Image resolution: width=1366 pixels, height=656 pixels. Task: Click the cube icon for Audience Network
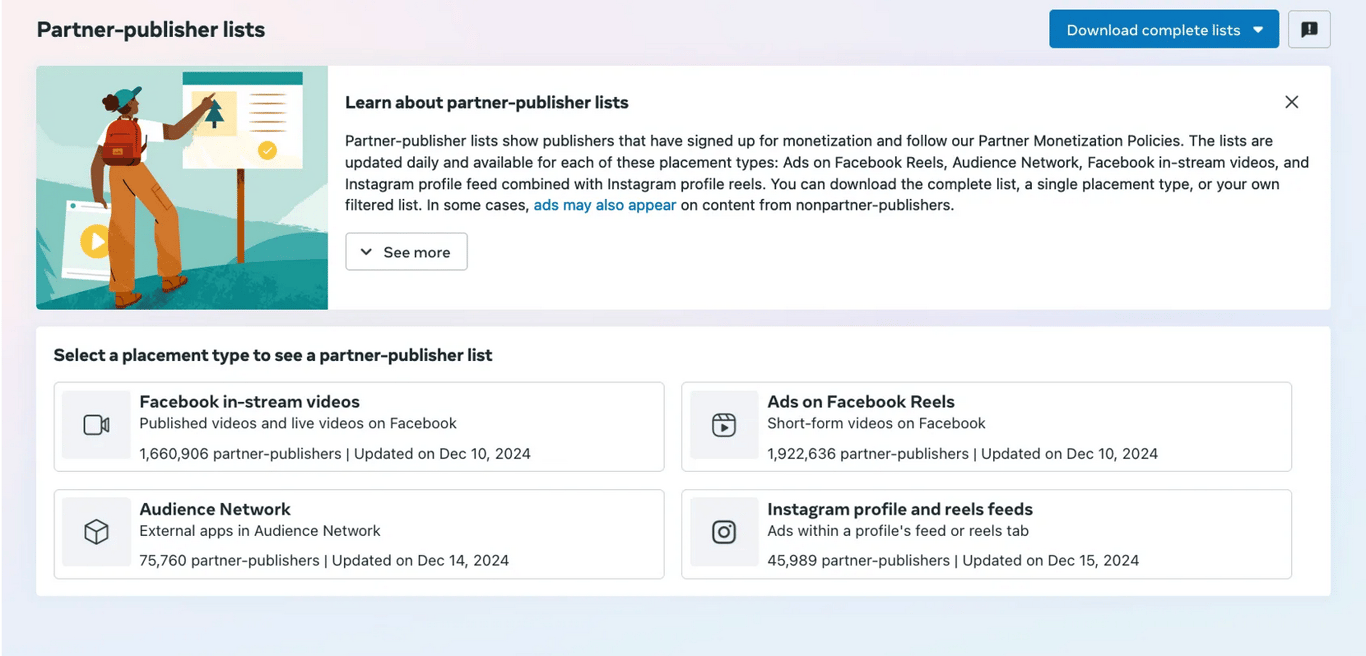coord(96,532)
